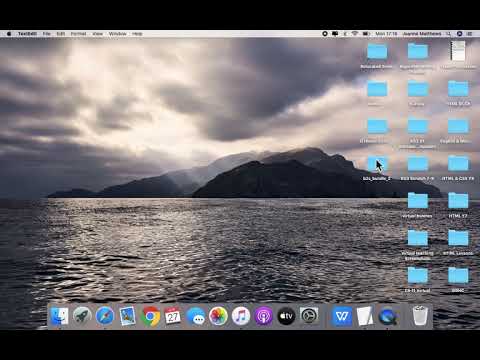Select the BS3 Scratch 7-9 desktop folder
The width and height of the screenshot is (480, 360).
coord(417,168)
